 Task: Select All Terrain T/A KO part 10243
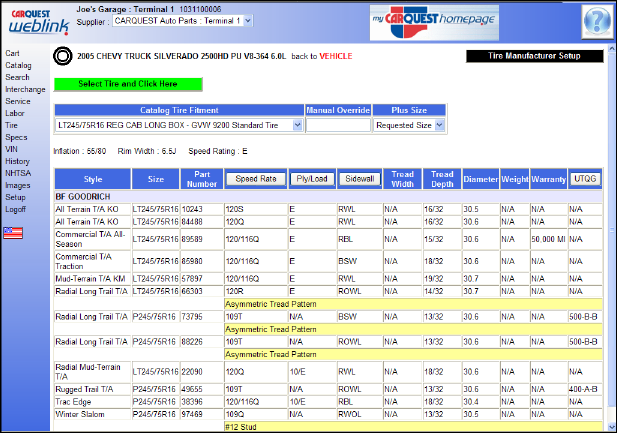pos(328,209)
